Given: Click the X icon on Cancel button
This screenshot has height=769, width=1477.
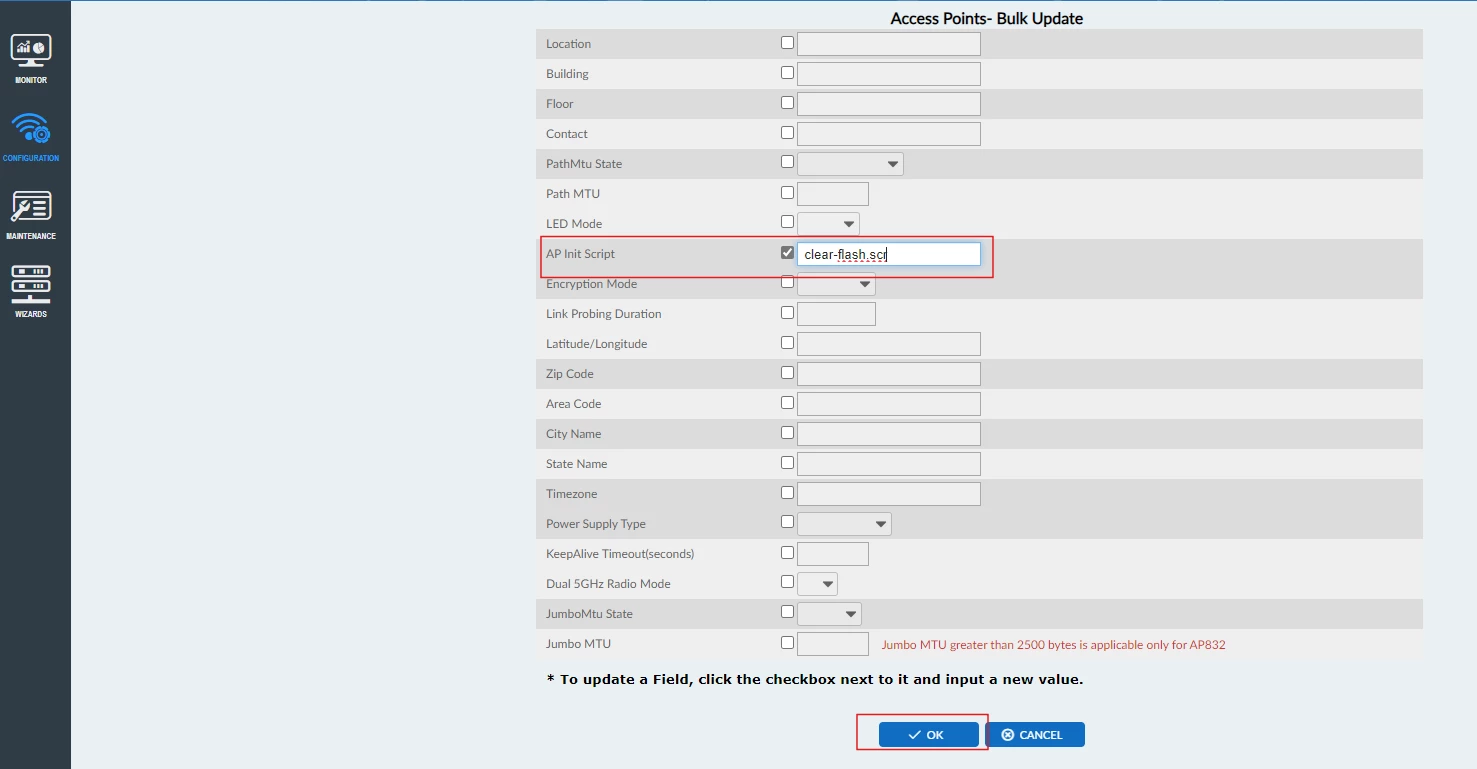Looking at the screenshot, I should 1008,735.
